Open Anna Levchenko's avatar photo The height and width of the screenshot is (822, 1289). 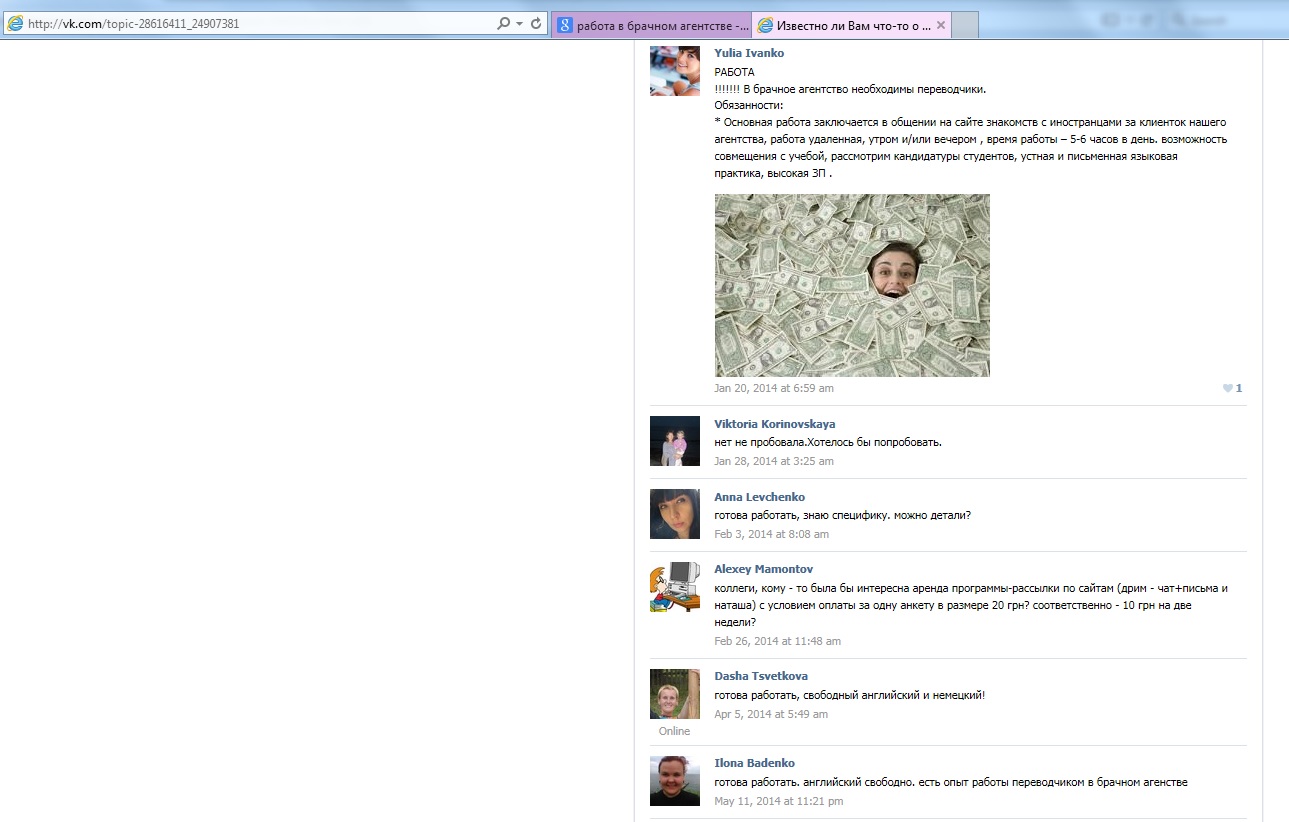click(675, 514)
